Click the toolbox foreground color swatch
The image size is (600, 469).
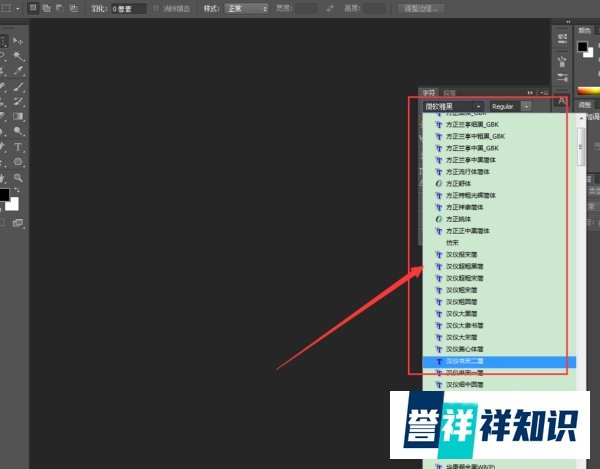pyautogui.click(x=4, y=194)
